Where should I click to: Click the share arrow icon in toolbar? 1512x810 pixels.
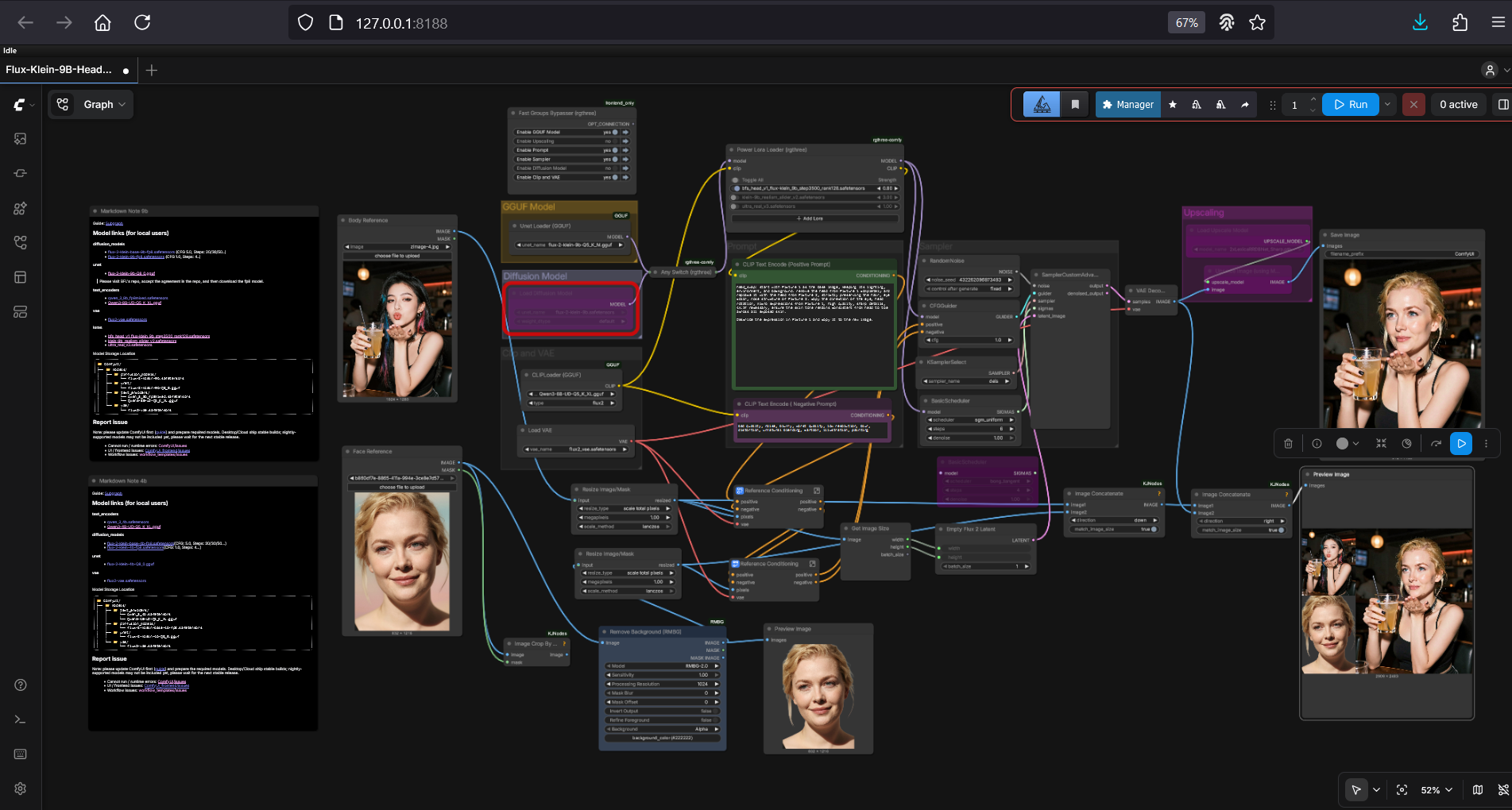click(1245, 104)
